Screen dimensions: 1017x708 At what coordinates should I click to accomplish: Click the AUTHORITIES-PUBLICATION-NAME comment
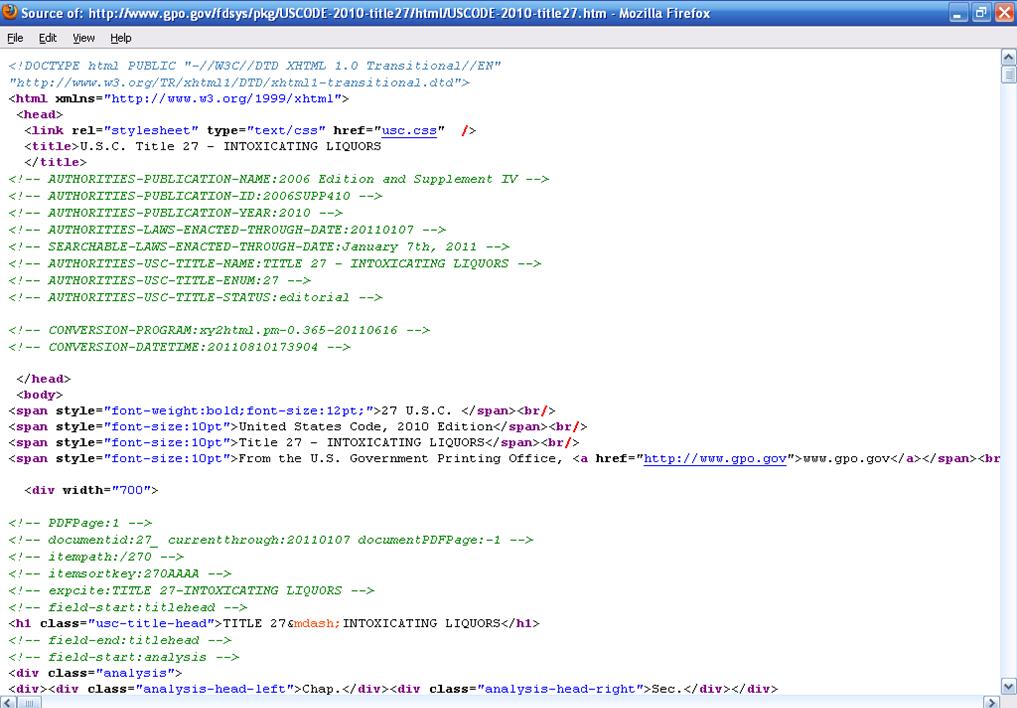(x=279, y=179)
